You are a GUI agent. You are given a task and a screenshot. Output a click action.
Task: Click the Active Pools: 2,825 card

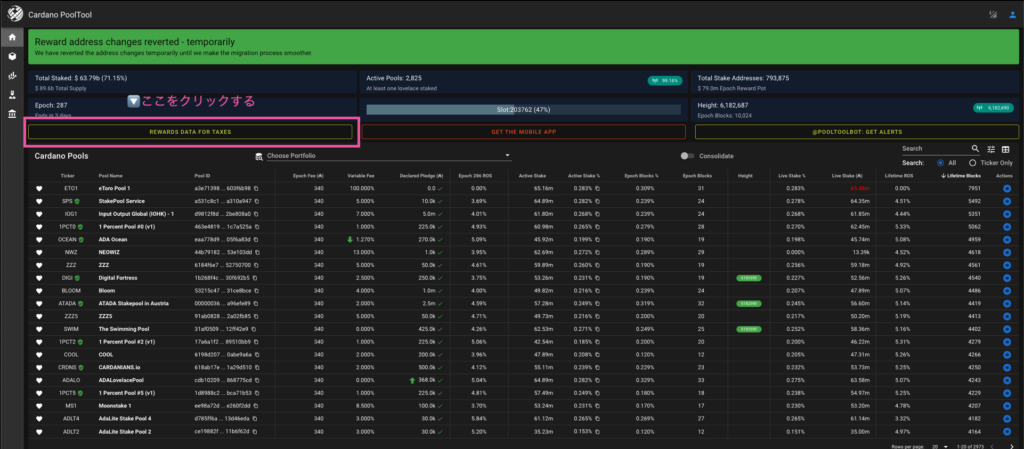(523, 82)
